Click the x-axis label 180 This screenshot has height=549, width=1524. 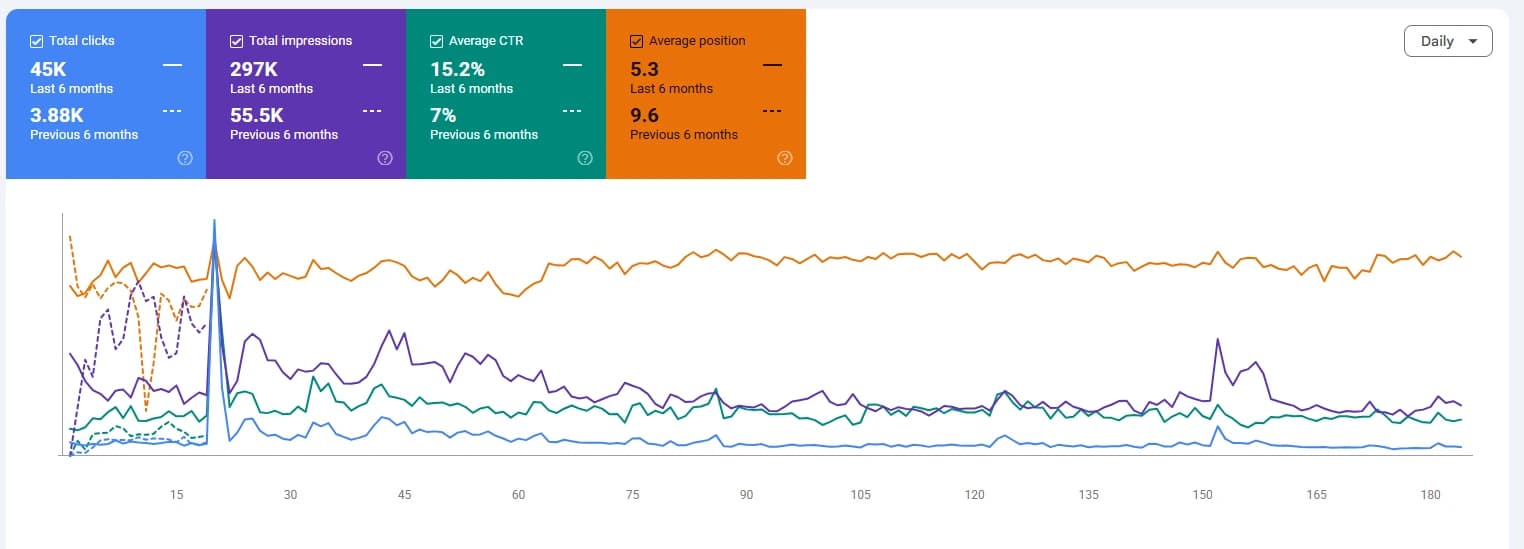1430,495
